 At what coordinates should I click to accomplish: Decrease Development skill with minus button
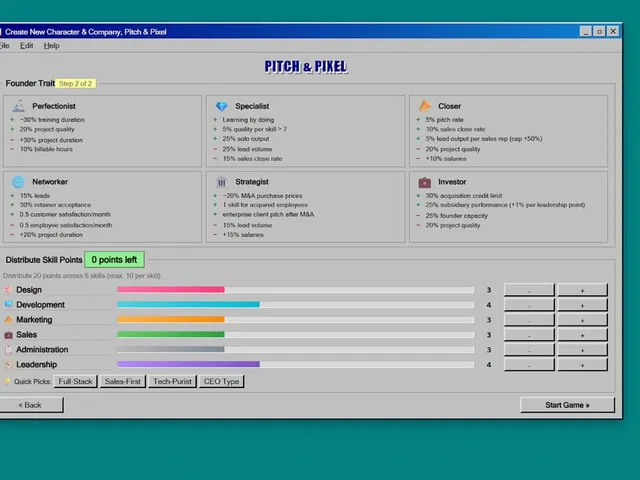[x=529, y=305]
